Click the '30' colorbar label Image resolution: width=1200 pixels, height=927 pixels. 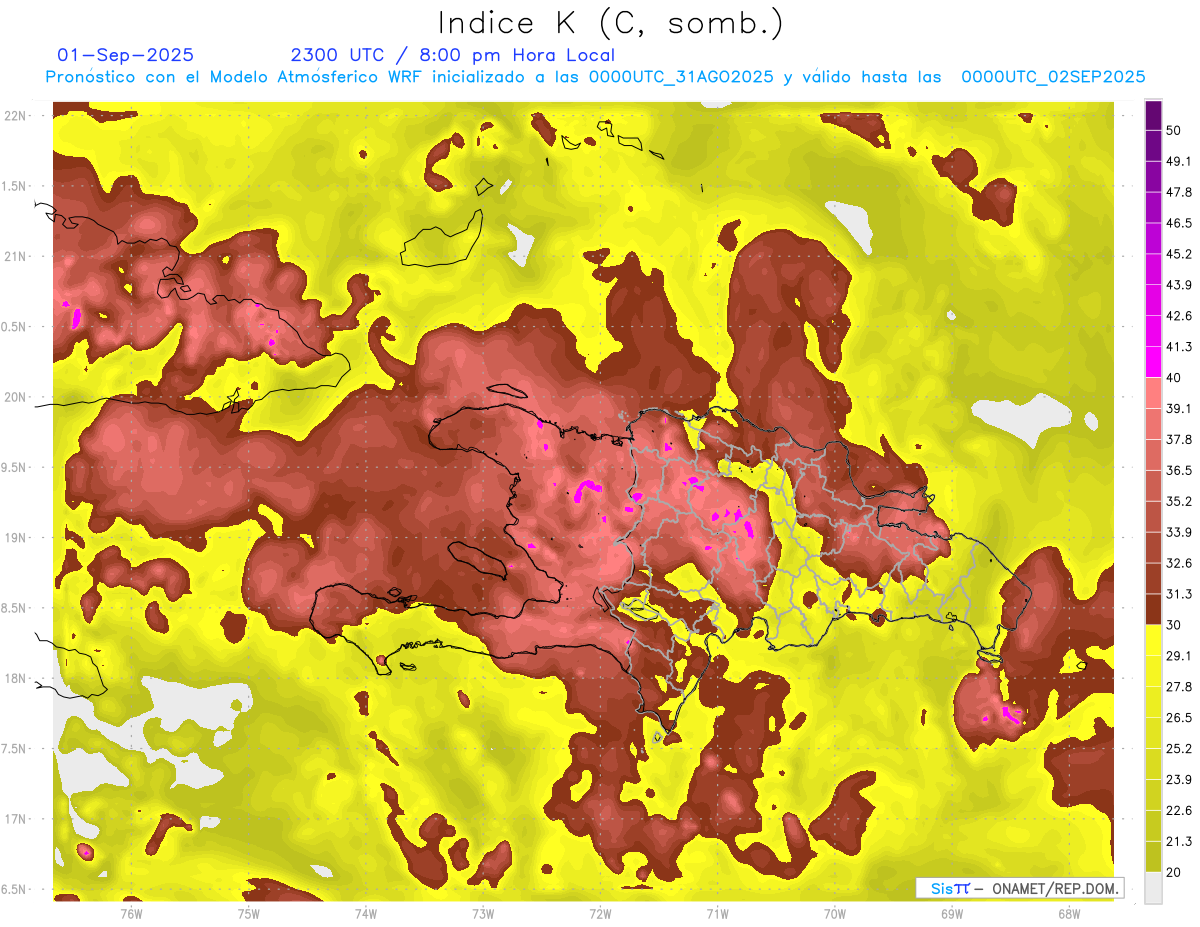click(x=1174, y=624)
